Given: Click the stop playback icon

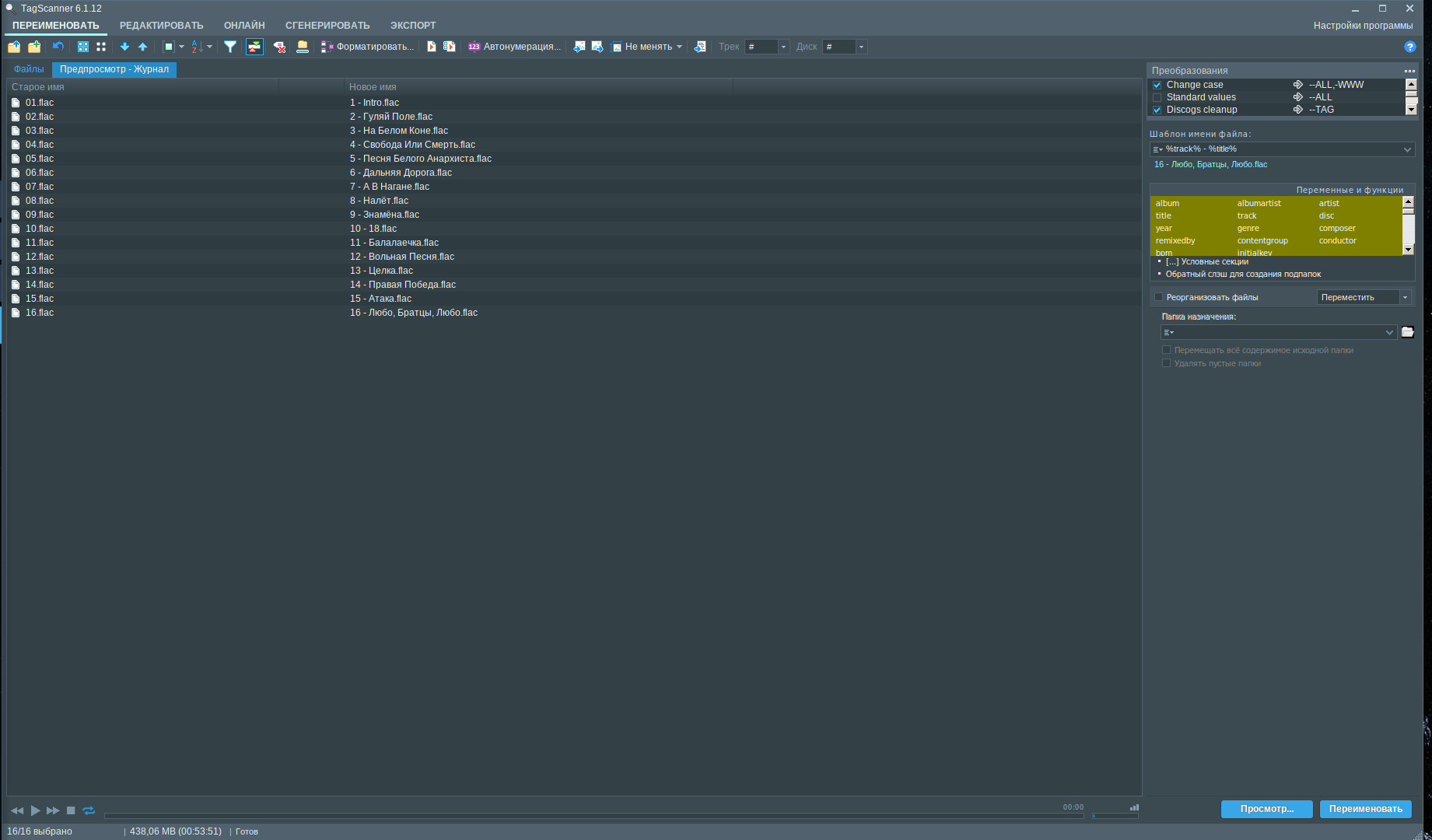Looking at the screenshot, I should pyautogui.click(x=71, y=810).
